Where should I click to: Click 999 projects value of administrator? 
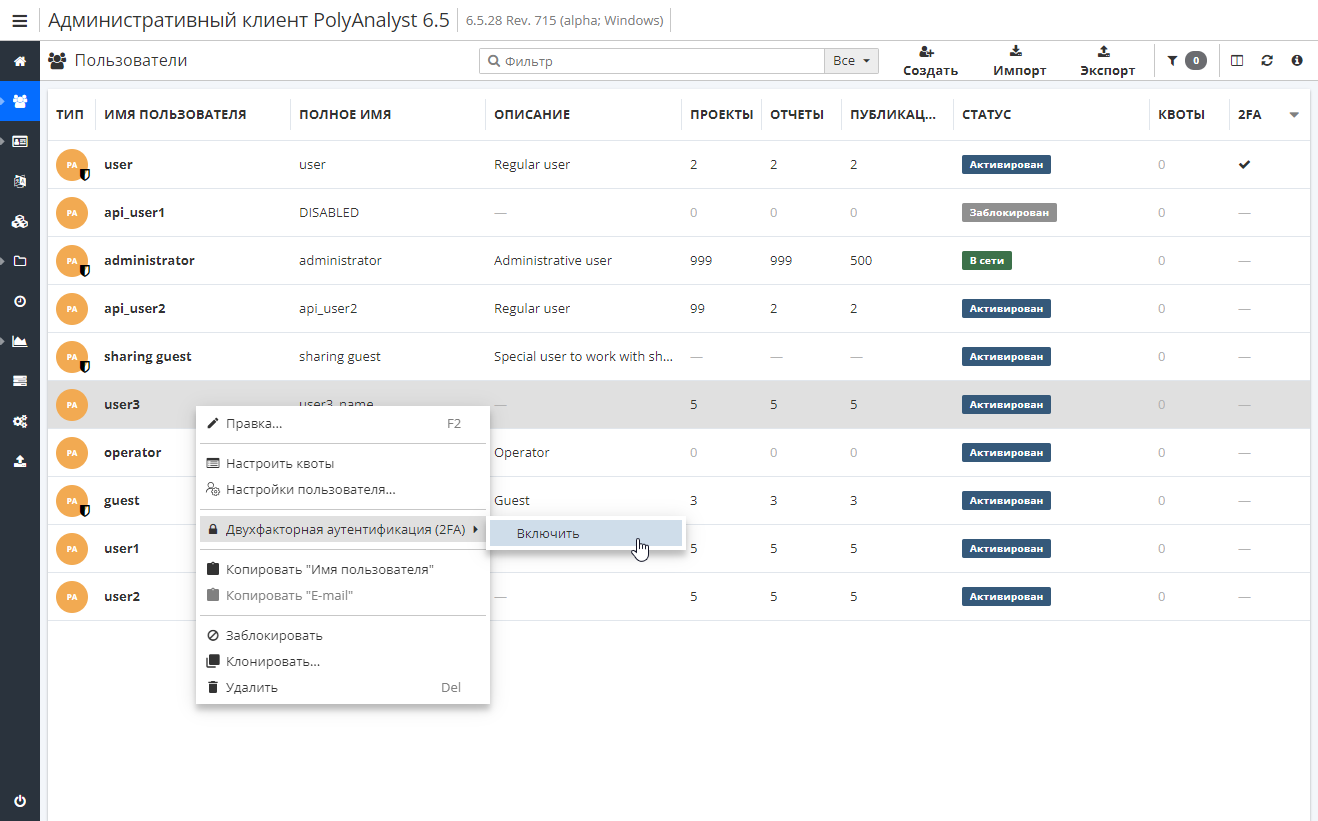coord(701,261)
